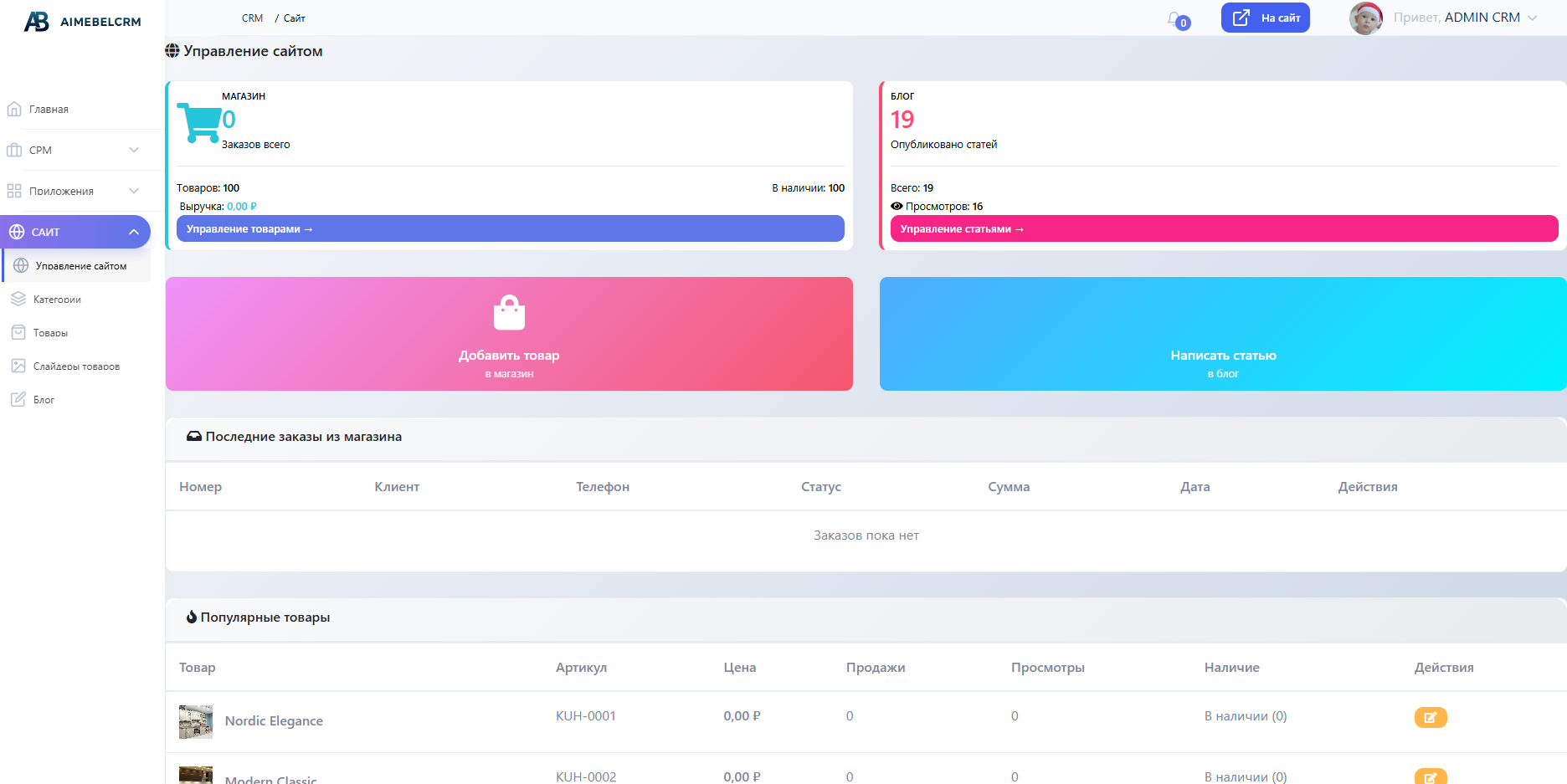Click the notification bell icon

point(1176,19)
